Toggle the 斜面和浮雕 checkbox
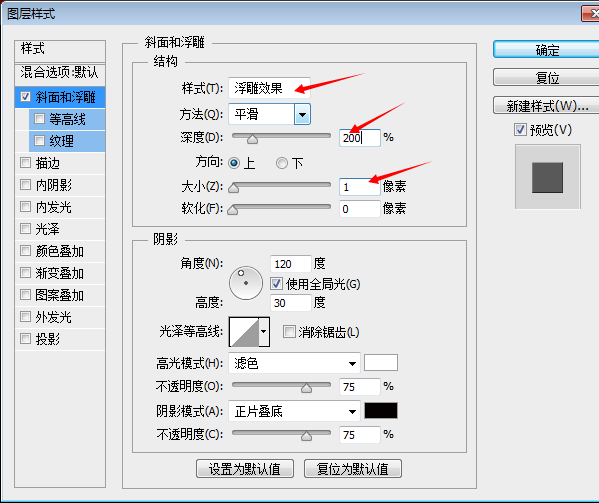 [26, 97]
